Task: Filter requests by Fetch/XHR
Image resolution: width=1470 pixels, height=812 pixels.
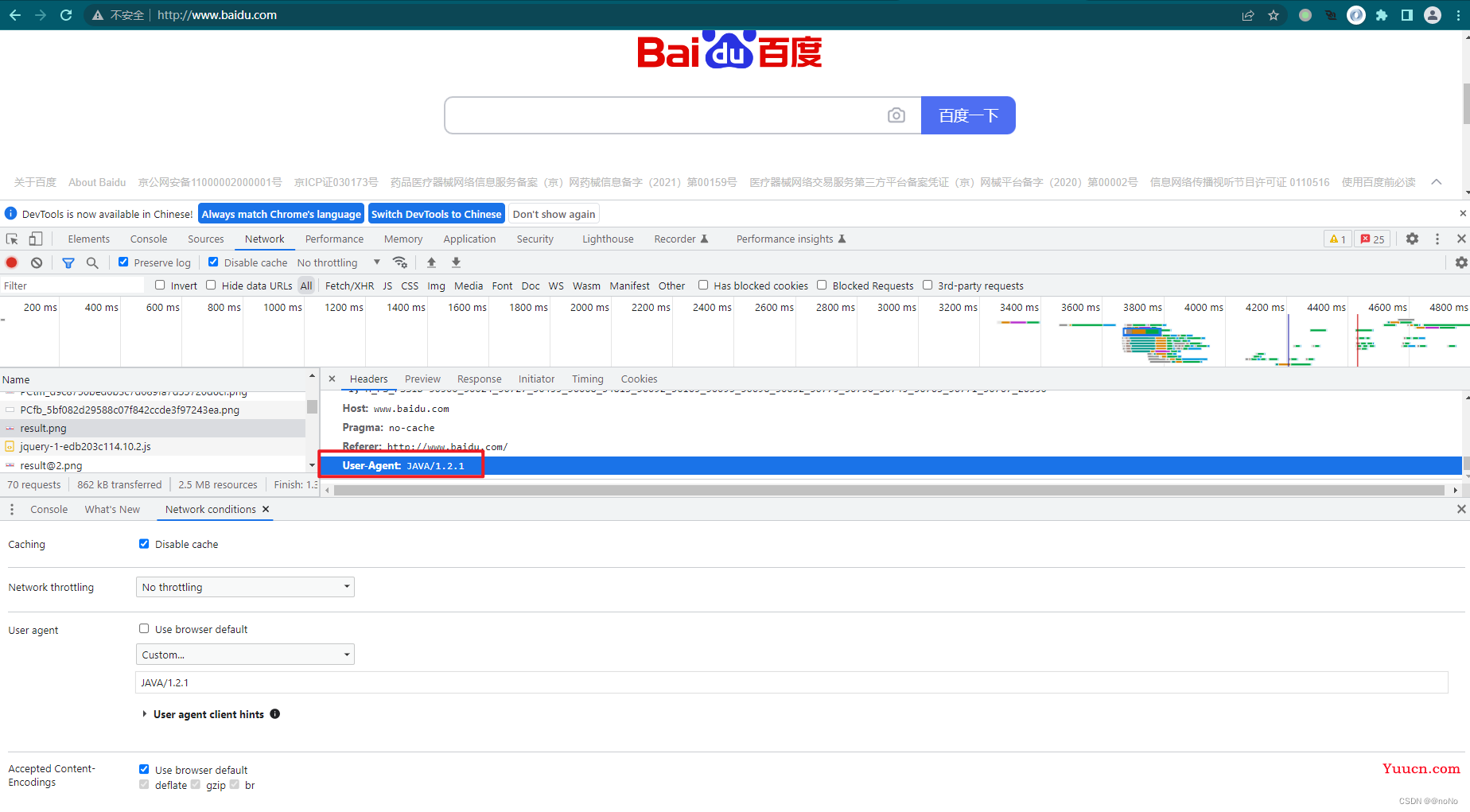Action: pyautogui.click(x=349, y=286)
